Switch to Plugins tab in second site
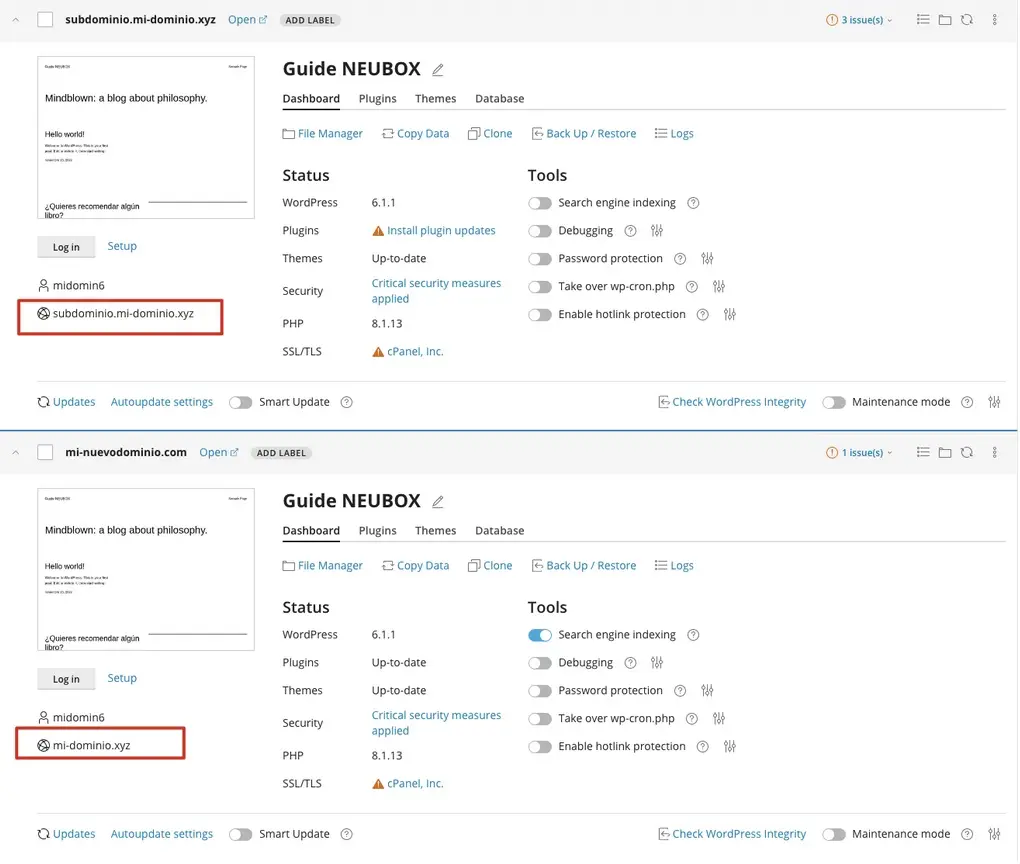Image resolution: width=1020 pixels, height=864 pixels. click(x=377, y=530)
